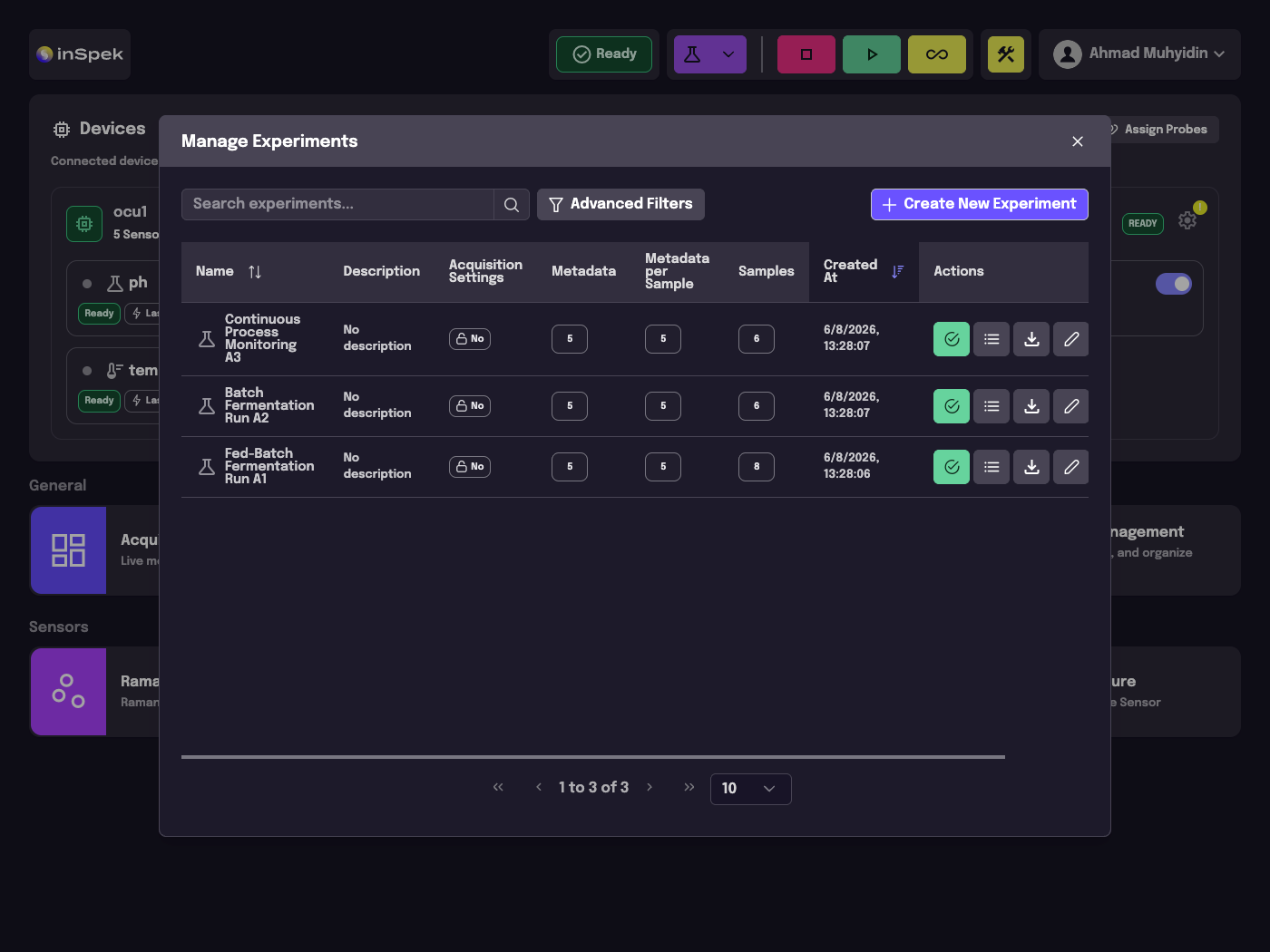Open the Ahmad Muhyidin user menu

(1139, 54)
